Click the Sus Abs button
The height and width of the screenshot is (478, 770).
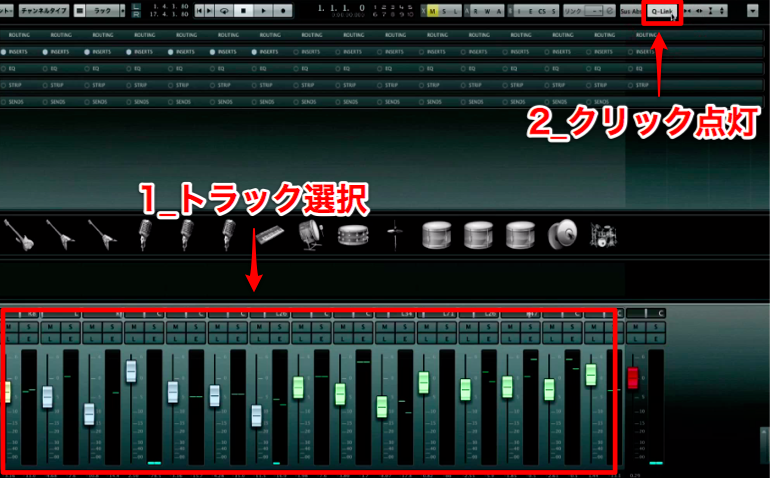(x=631, y=11)
